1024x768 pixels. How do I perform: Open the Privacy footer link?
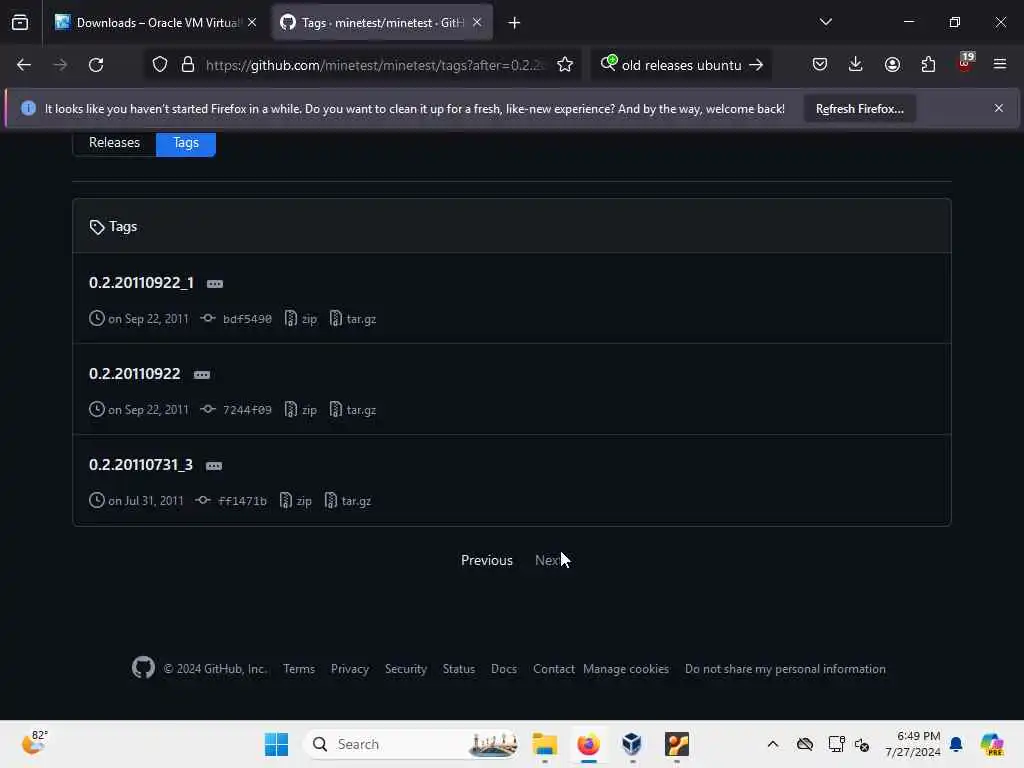click(x=349, y=669)
